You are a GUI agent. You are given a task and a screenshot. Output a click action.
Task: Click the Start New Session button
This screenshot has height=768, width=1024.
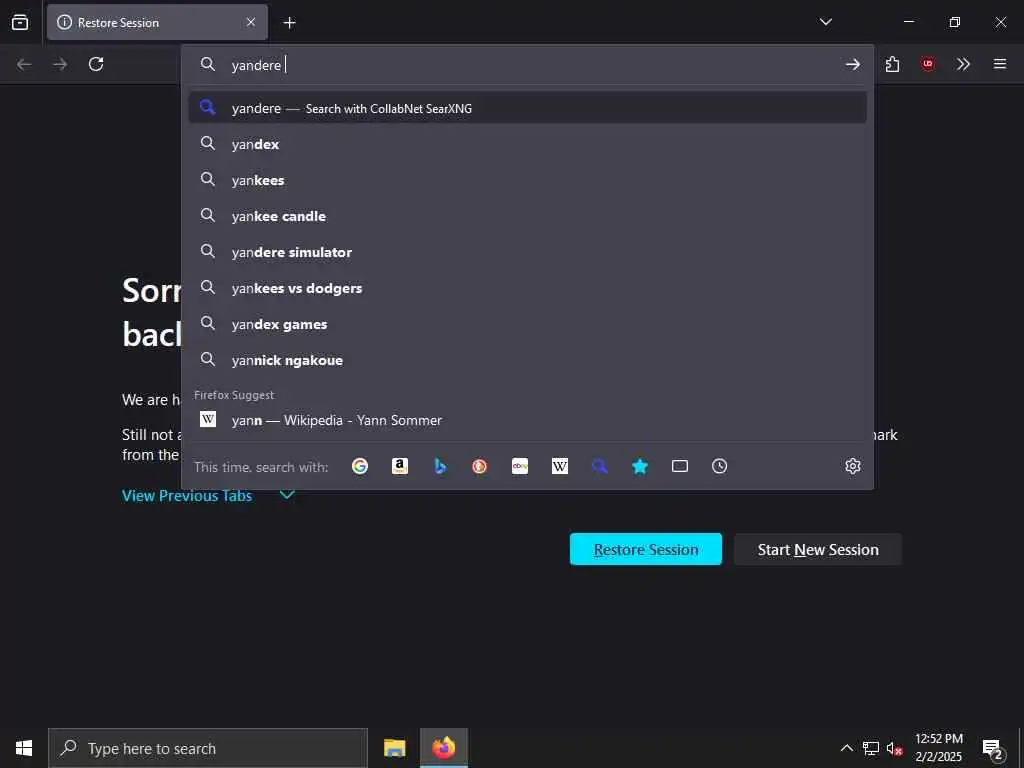pyautogui.click(x=818, y=549)
